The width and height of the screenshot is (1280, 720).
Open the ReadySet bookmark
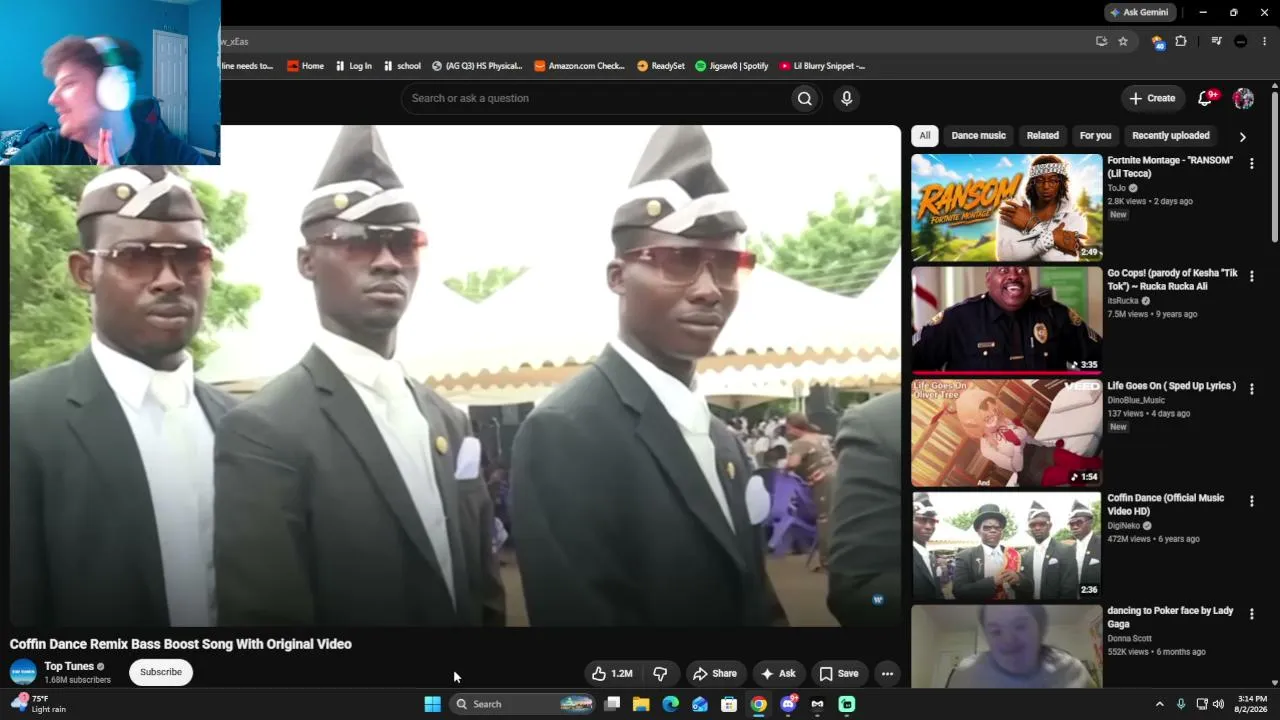[661, 66]
